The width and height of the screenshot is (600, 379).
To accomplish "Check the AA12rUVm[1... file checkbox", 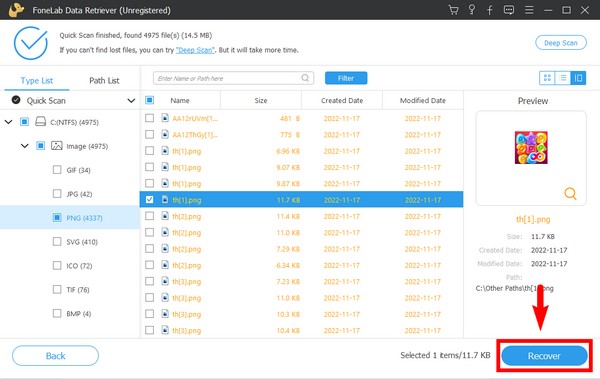I will pyautogui.click(x=149, y=118).
